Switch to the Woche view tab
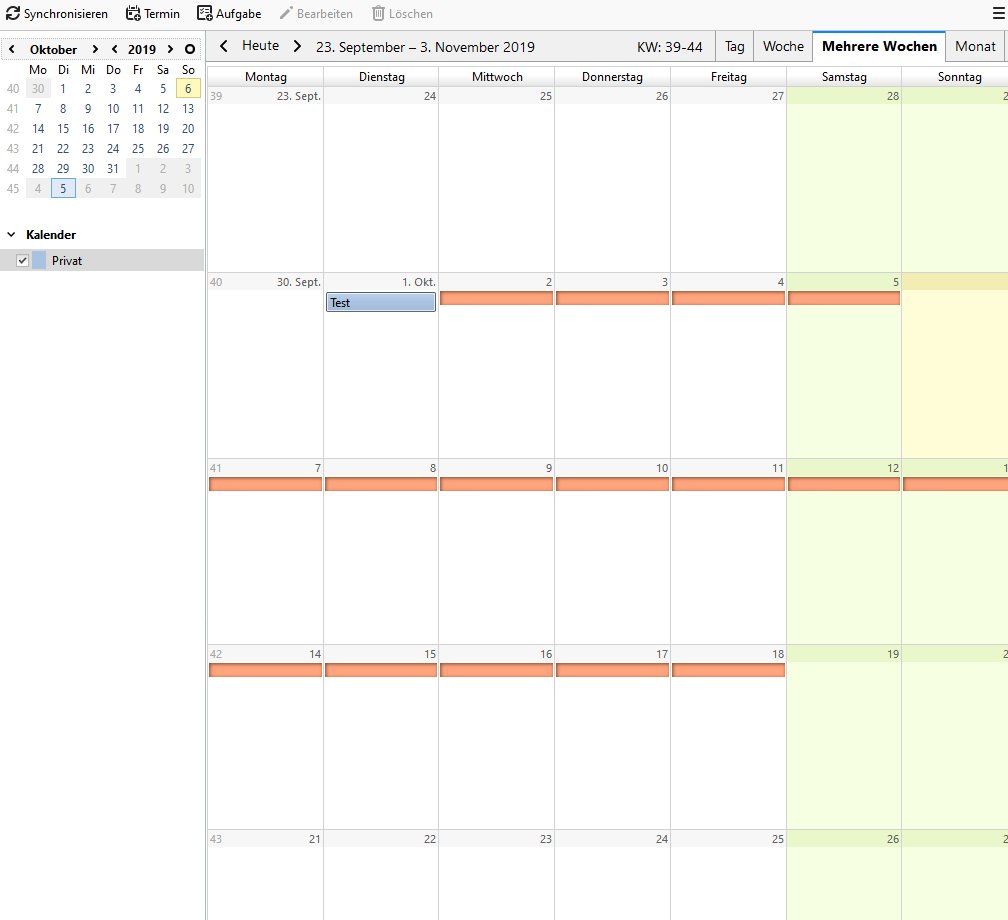Viewport: 1008px width, 920px height. point(783,46)
